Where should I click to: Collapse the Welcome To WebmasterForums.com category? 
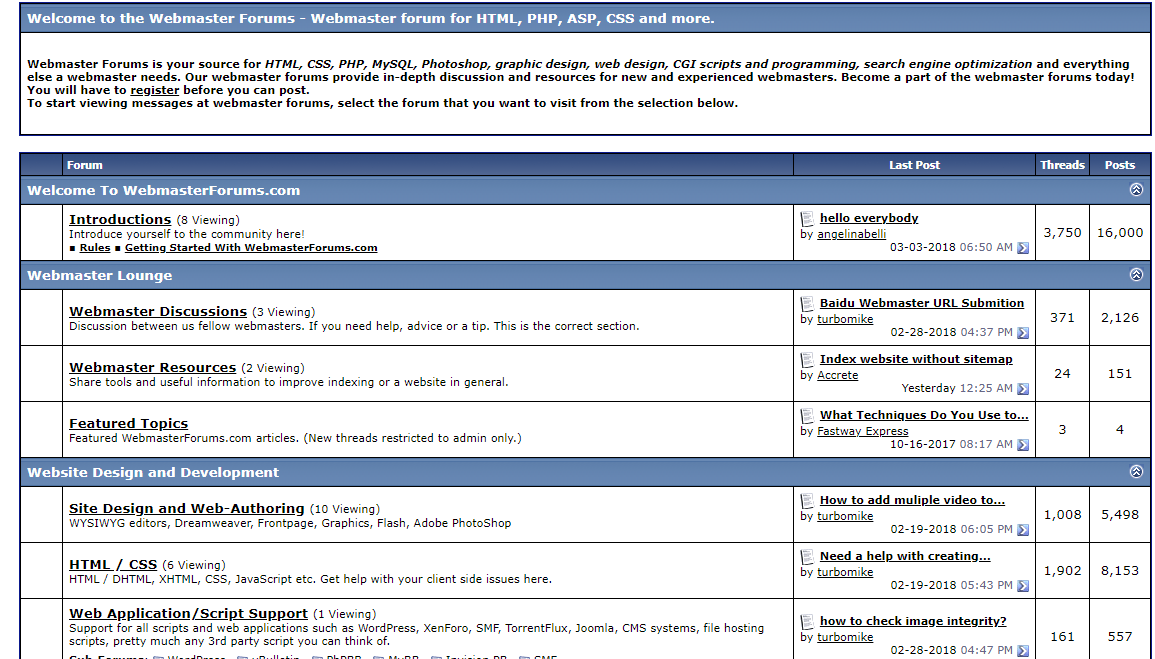[x=1135, y=190]
